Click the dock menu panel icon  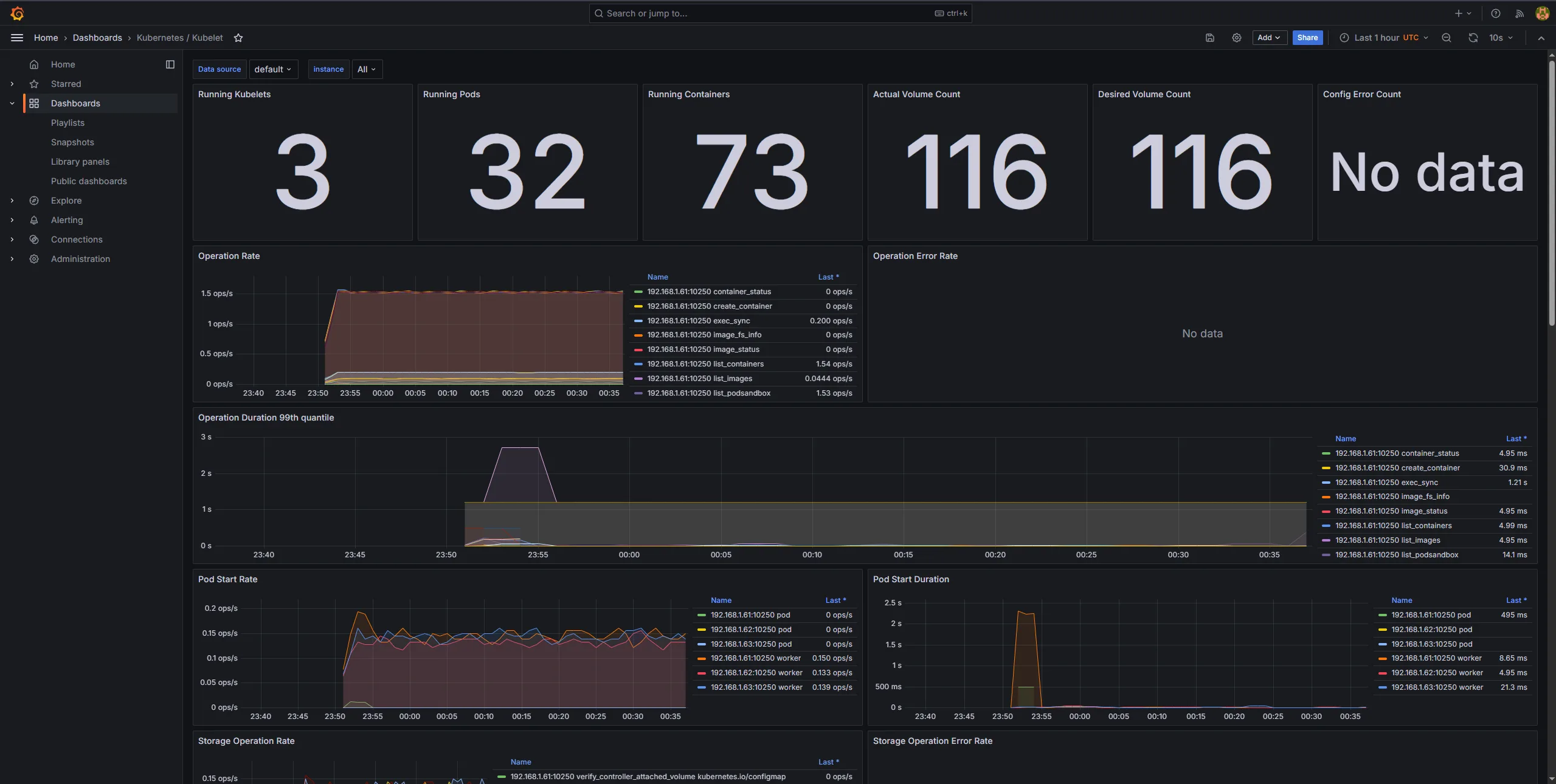(x=170, y=64)
